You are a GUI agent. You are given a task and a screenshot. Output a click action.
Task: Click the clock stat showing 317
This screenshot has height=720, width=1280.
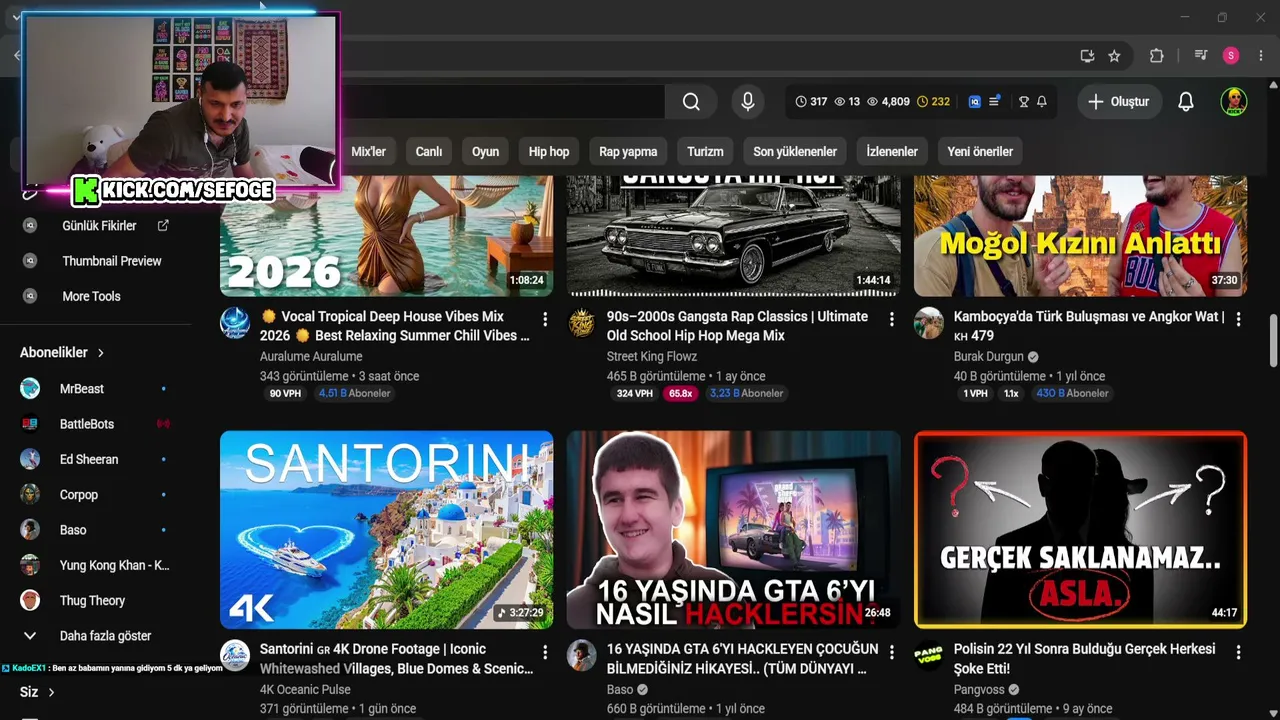(811, 102)
